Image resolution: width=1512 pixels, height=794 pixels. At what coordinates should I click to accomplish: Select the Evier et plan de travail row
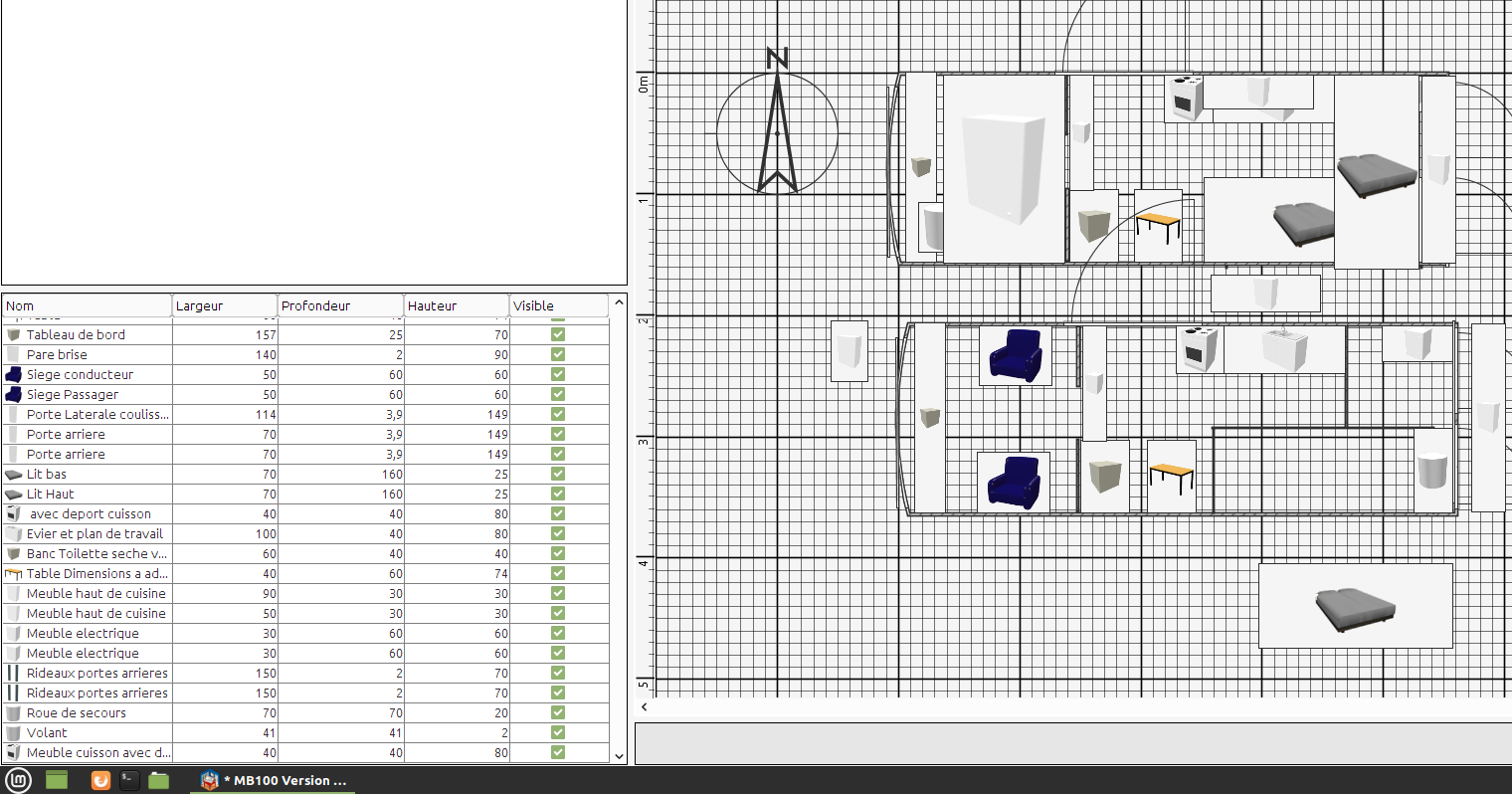[x=94, y=534]
